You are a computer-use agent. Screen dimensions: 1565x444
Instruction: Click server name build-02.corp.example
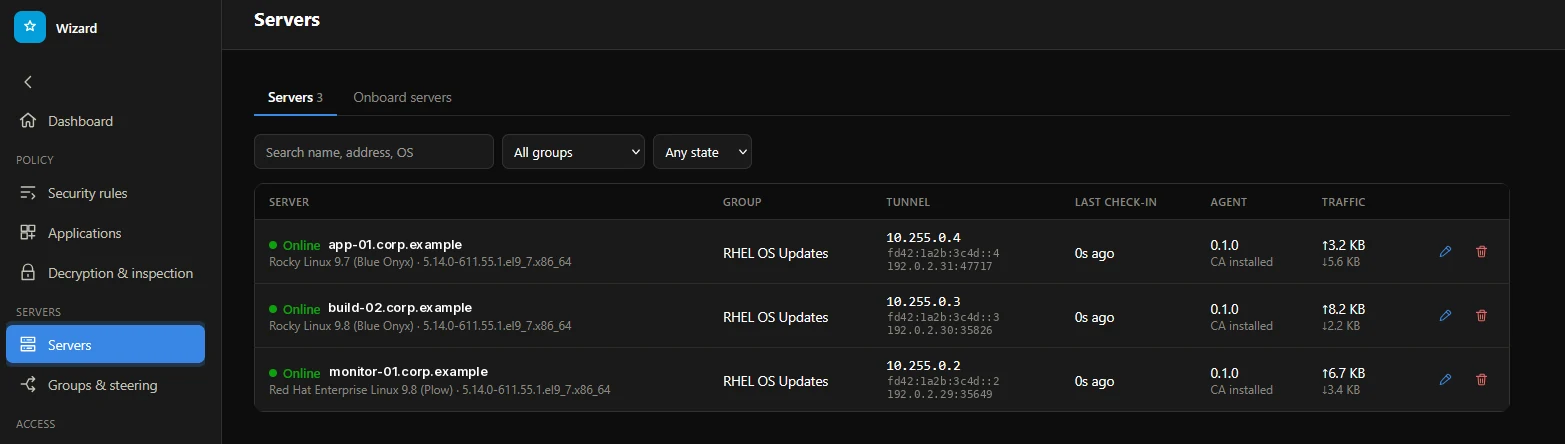pyautogui.click(x=400, y=307)
